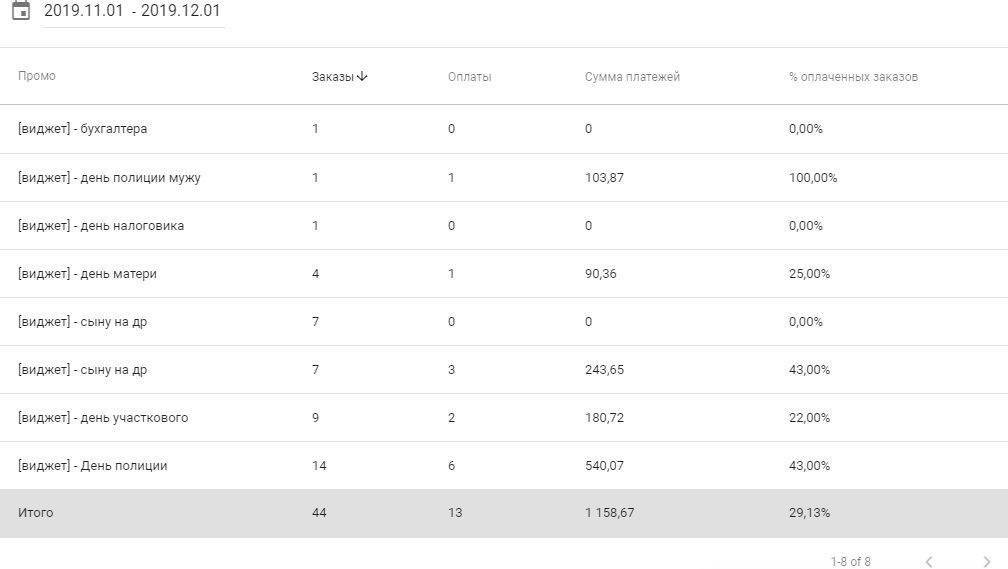The height and width of the screenshot is (569, 1008).
Task: Click the [виджет] - день налоговика promo
Action: (x=101, y=226)
